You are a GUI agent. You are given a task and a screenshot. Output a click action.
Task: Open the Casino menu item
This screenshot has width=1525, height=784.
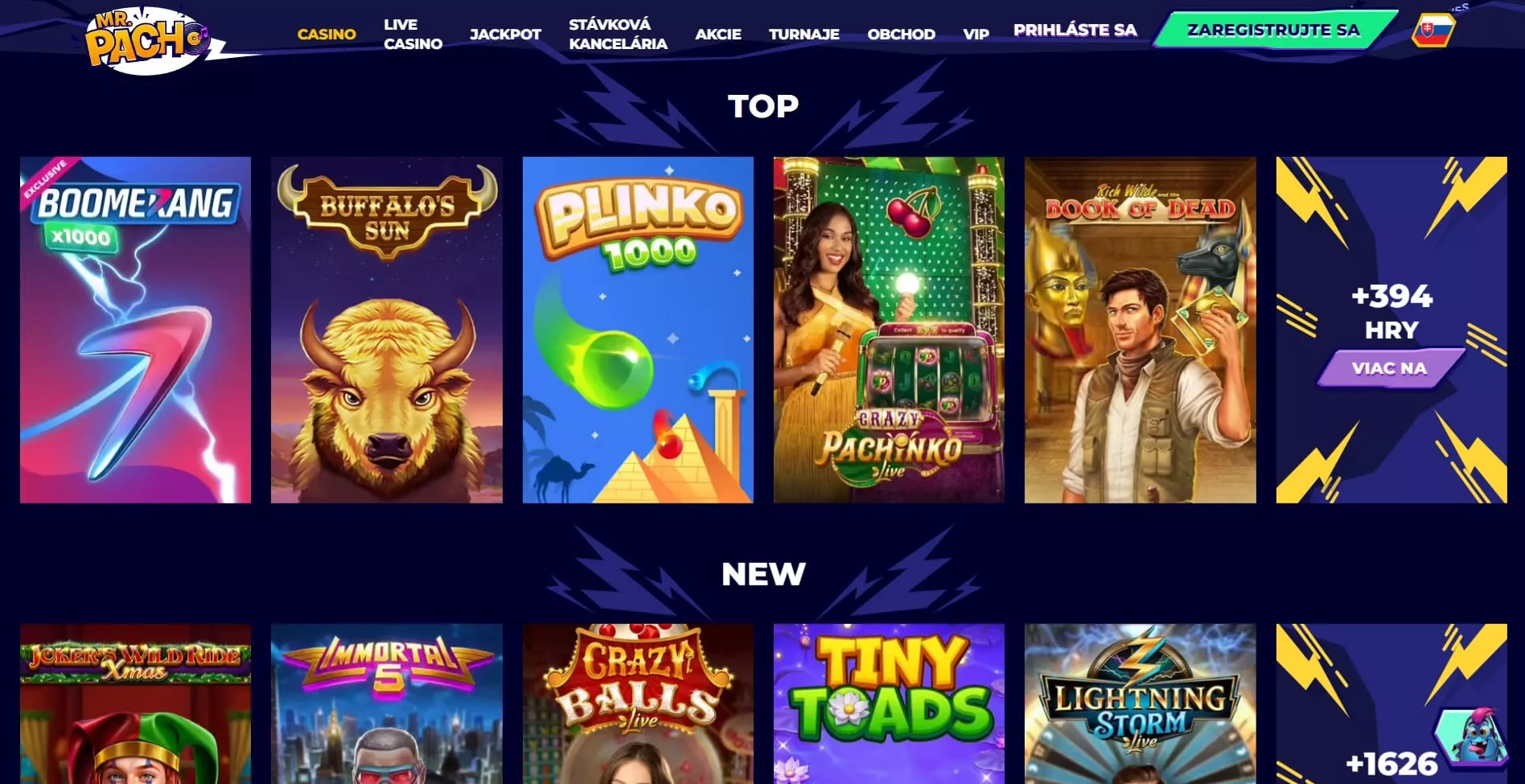pos(327,34)
